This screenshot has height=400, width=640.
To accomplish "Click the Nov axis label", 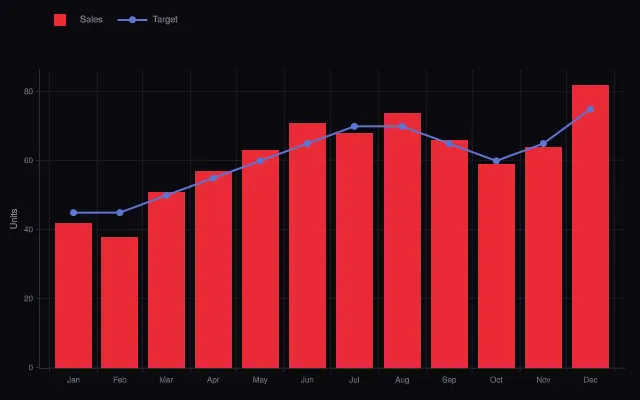I will point(543,380).
